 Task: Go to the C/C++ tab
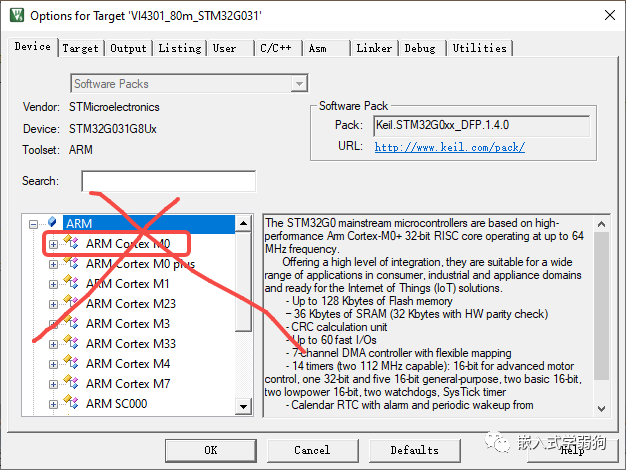(278, 48)
